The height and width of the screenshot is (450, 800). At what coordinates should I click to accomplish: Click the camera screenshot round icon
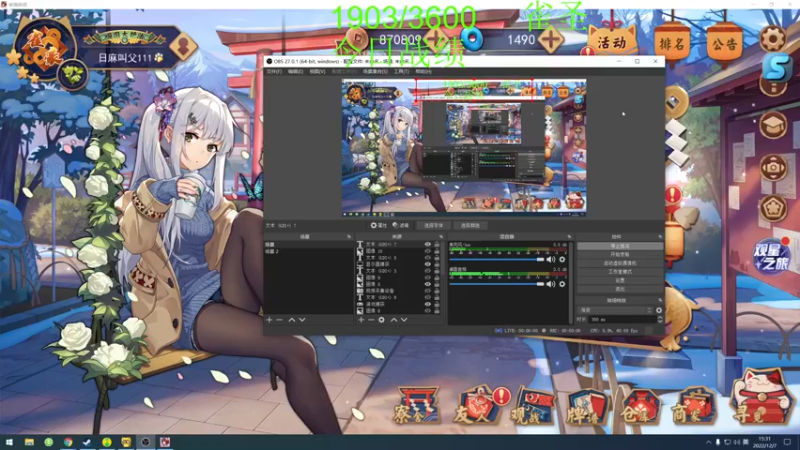click(773, 167)
